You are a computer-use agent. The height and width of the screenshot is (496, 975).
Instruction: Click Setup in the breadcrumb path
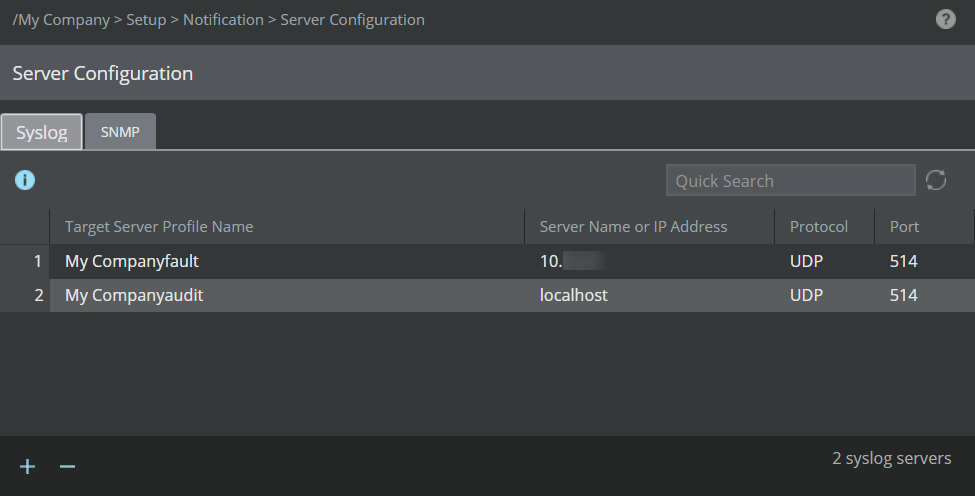[146, 20]
